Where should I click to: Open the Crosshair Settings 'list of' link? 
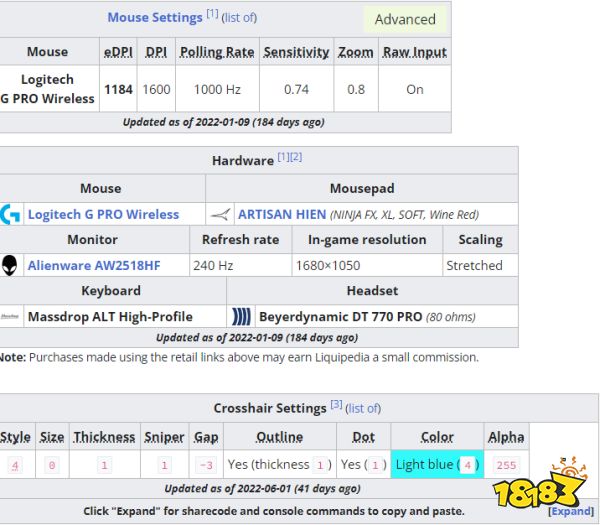pyautogui.click(x=363, y=409)
